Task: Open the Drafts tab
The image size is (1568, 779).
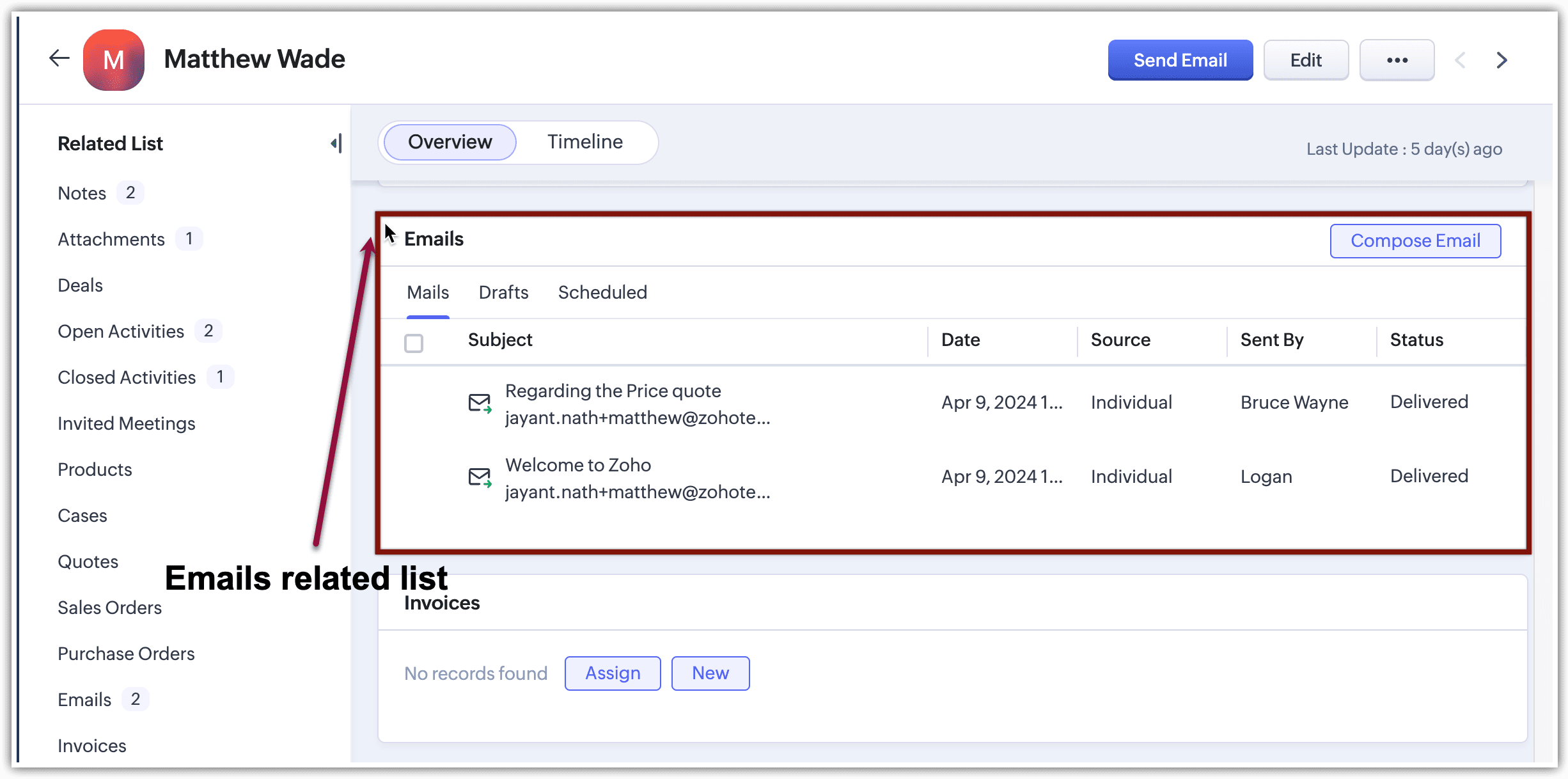Action: coord(503,292)
